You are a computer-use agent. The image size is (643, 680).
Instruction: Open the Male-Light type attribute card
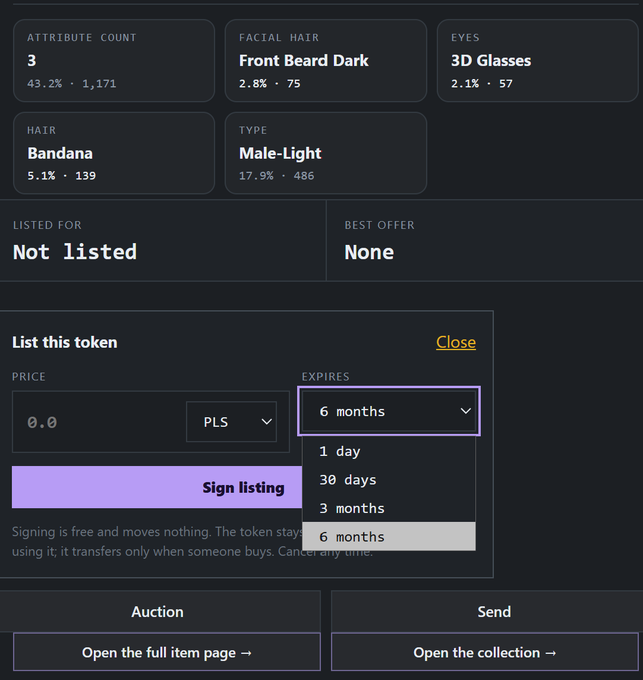[x=326, y=153]
